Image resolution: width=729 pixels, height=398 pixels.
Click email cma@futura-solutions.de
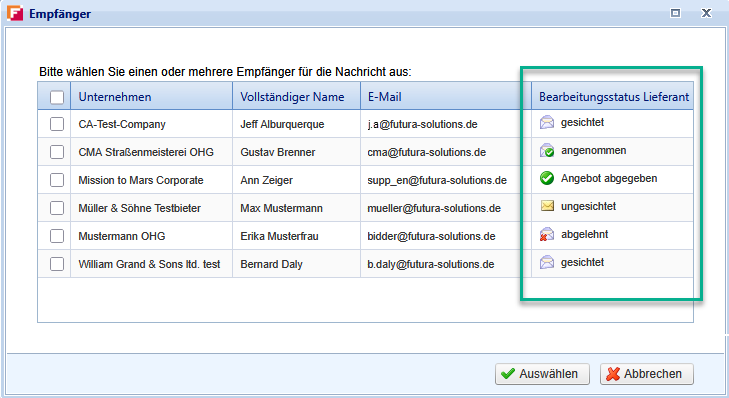pyautogui.click(x=427, y=152)
